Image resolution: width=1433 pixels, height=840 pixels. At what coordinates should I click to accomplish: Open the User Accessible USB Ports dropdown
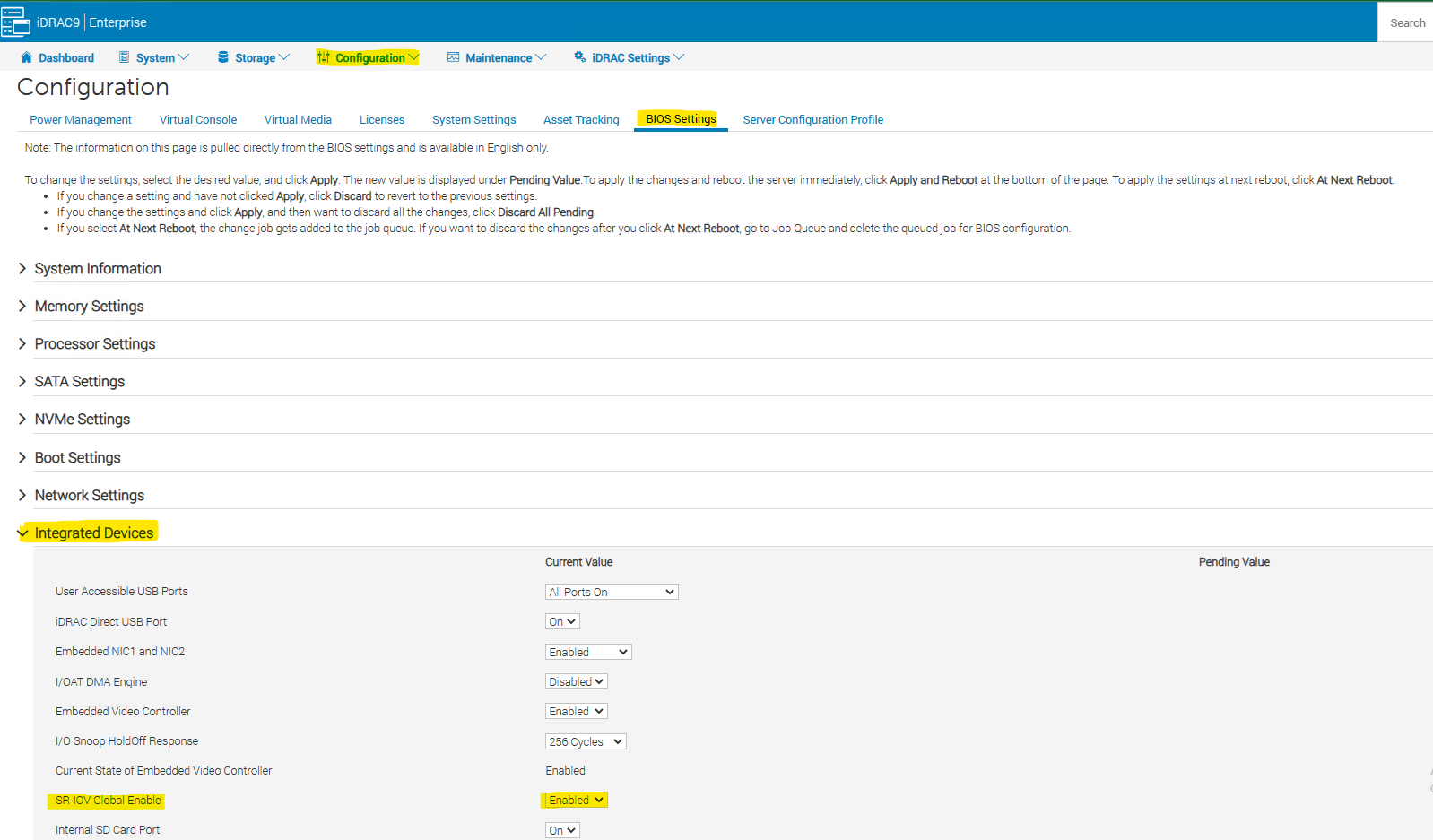pos(612,592)
